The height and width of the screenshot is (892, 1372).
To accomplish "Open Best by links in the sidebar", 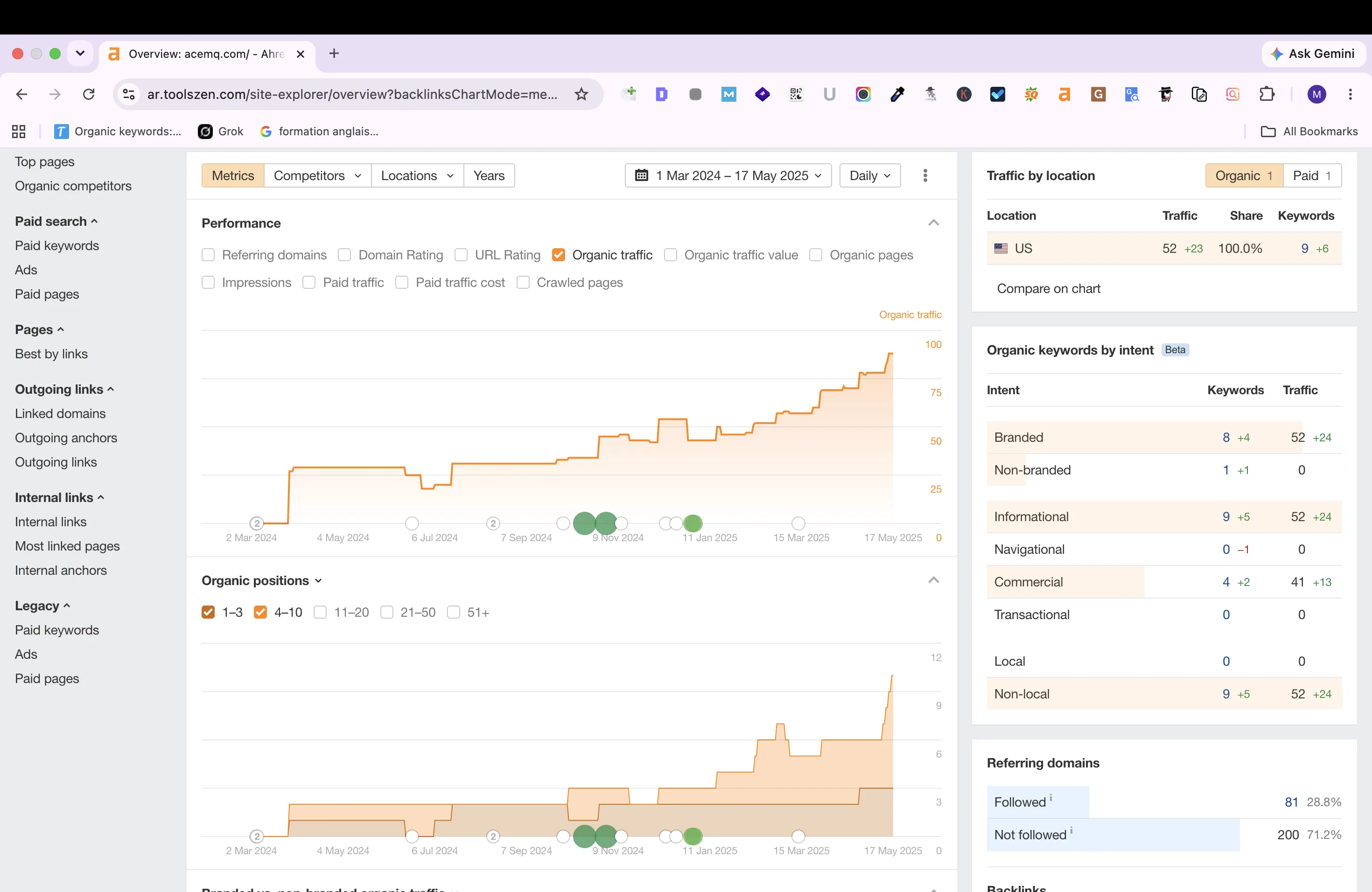I will click(51, 353).
